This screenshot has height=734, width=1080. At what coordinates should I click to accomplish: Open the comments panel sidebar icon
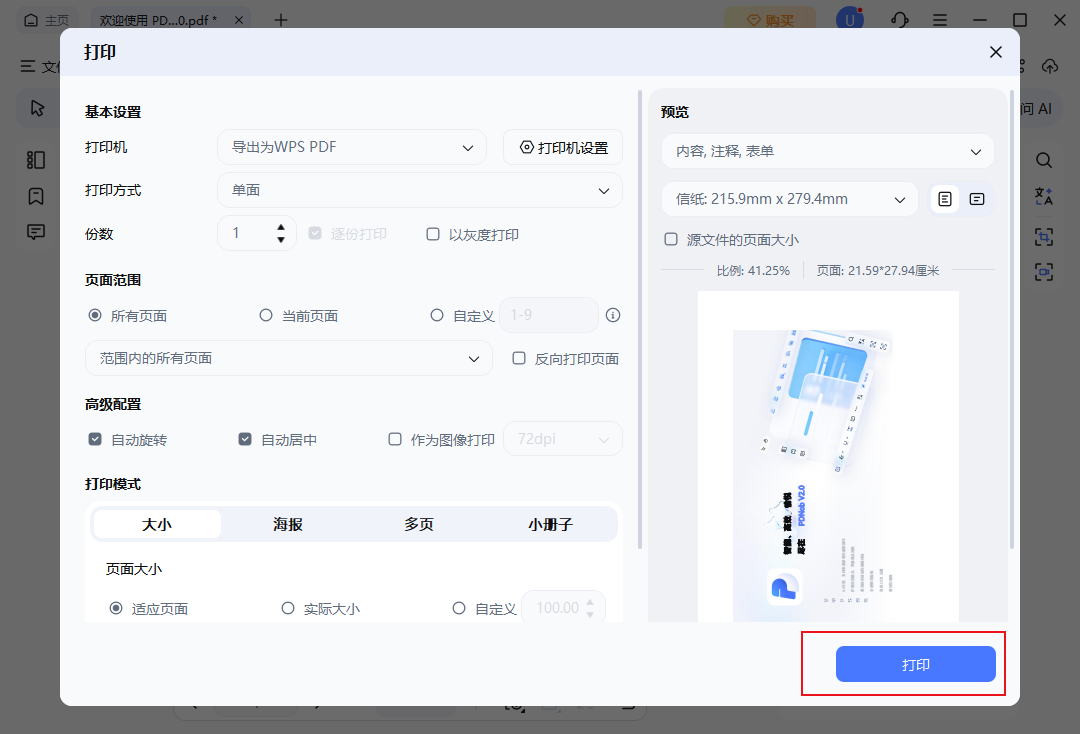coord(36,232)
